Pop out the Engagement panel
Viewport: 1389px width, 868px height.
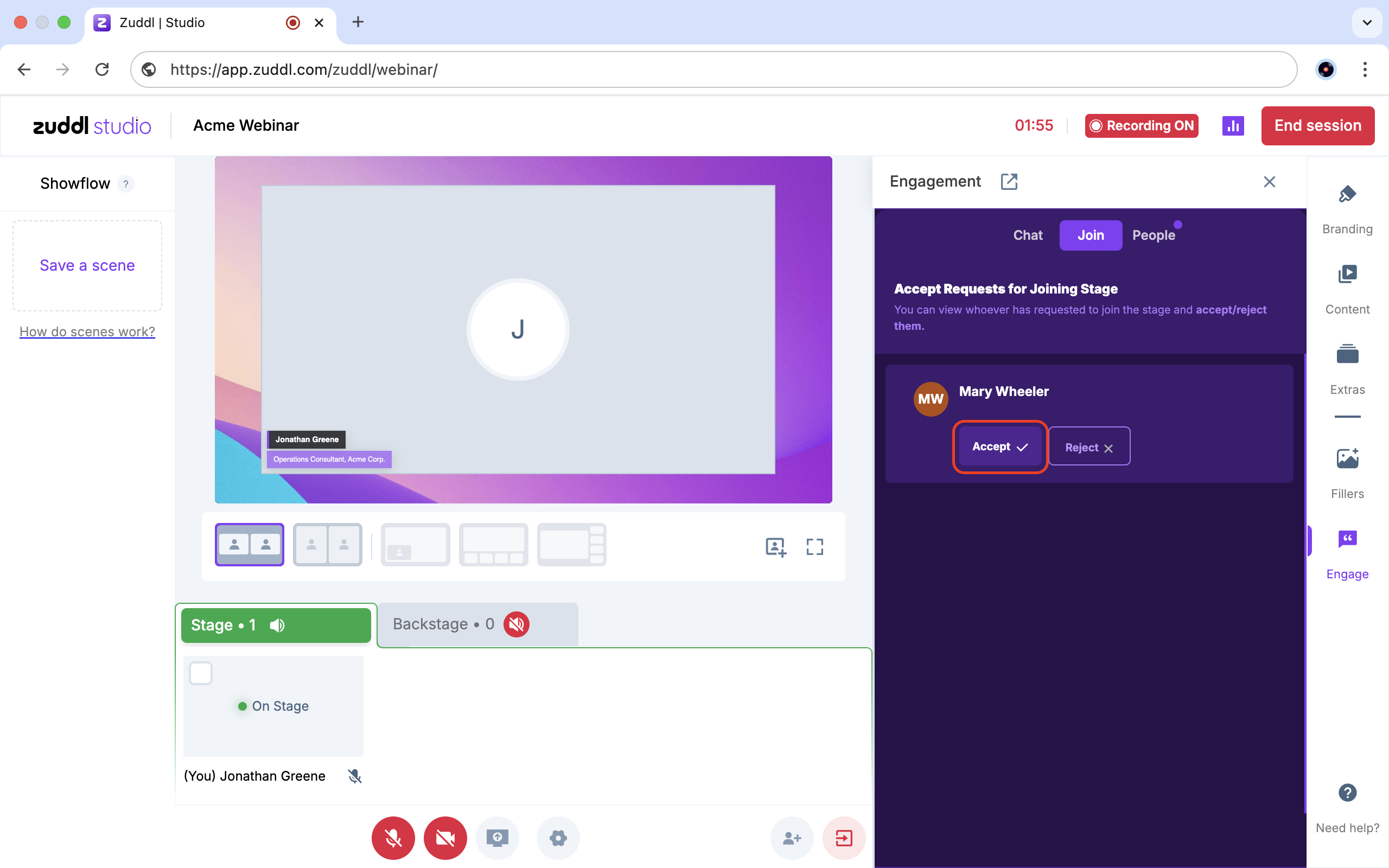click(1009, 182)
